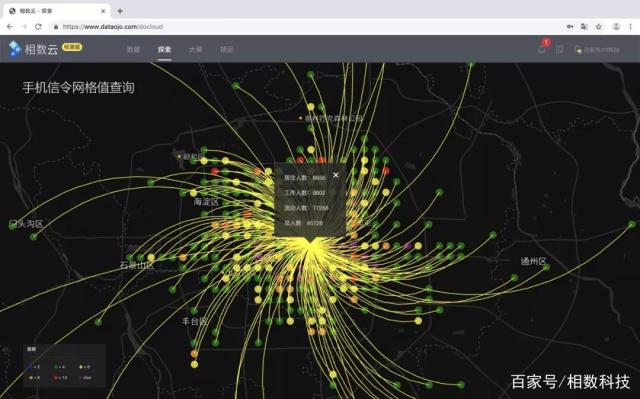The height and width of the screenshot is (399, 640).
Task: Click the 门头沟区 map label
Action: tap(26, 224)
